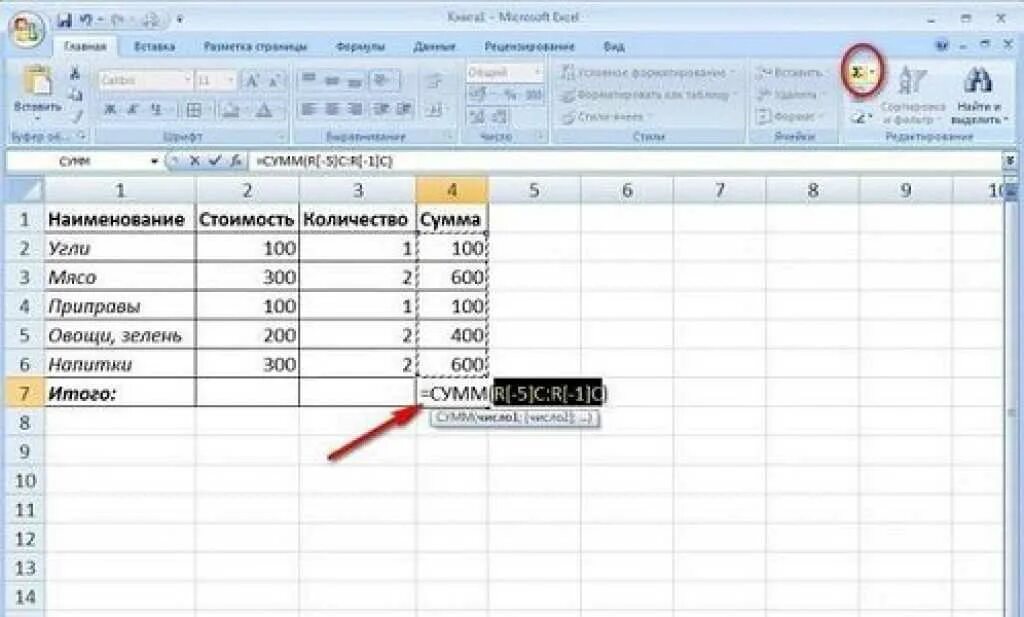Open Customize Quick Access Toolbar arrow

point(179,20)
